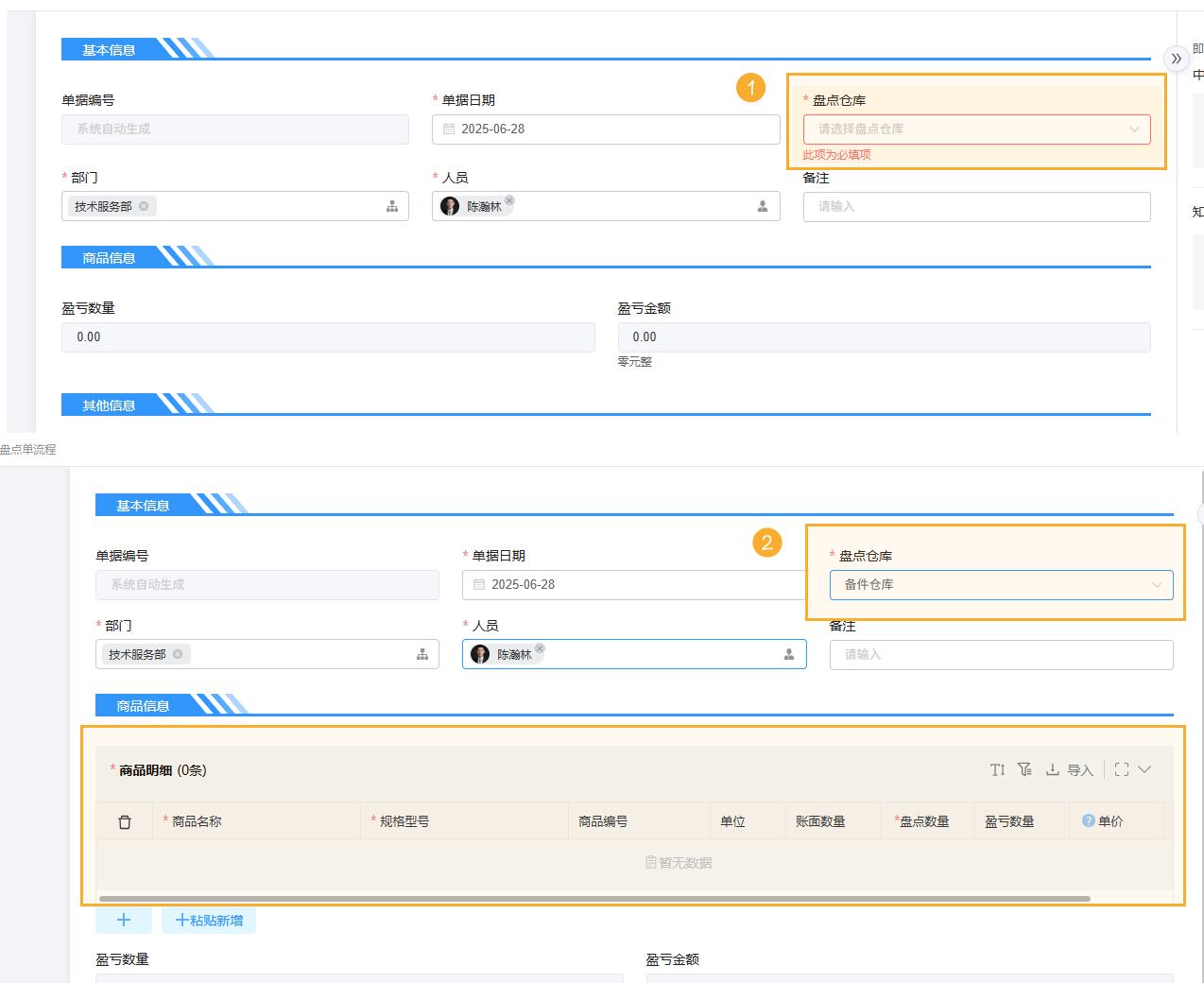
Task: Click the 导入 import button
Action: (1070, 770)
